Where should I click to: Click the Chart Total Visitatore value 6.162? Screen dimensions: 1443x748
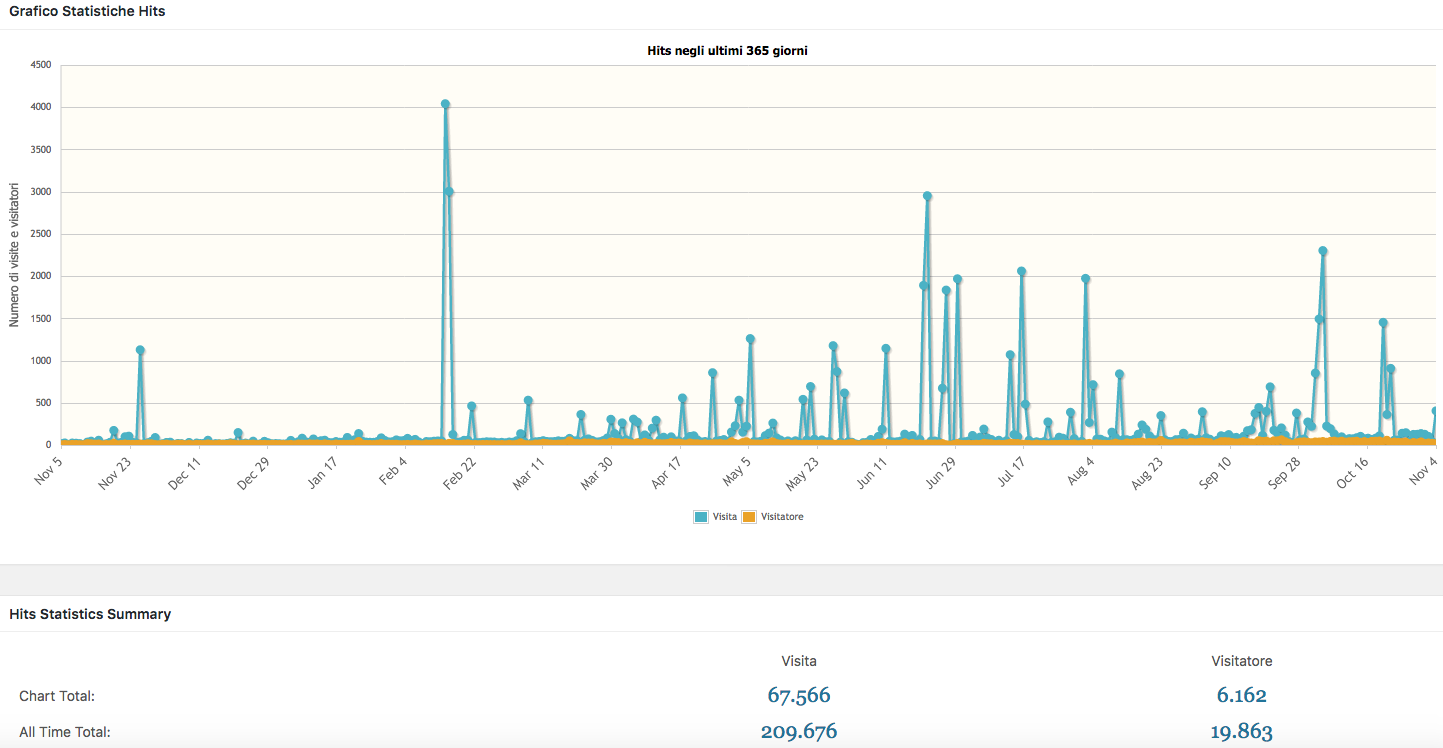pyautogui.click(x=1241, y=695)
